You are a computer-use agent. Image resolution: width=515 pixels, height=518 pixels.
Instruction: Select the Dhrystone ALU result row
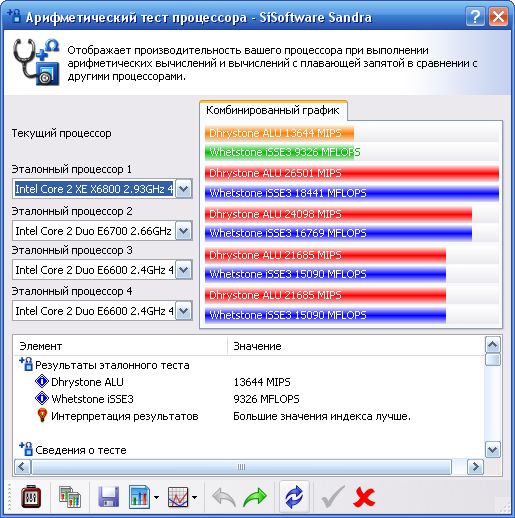[x=250, y=382]
